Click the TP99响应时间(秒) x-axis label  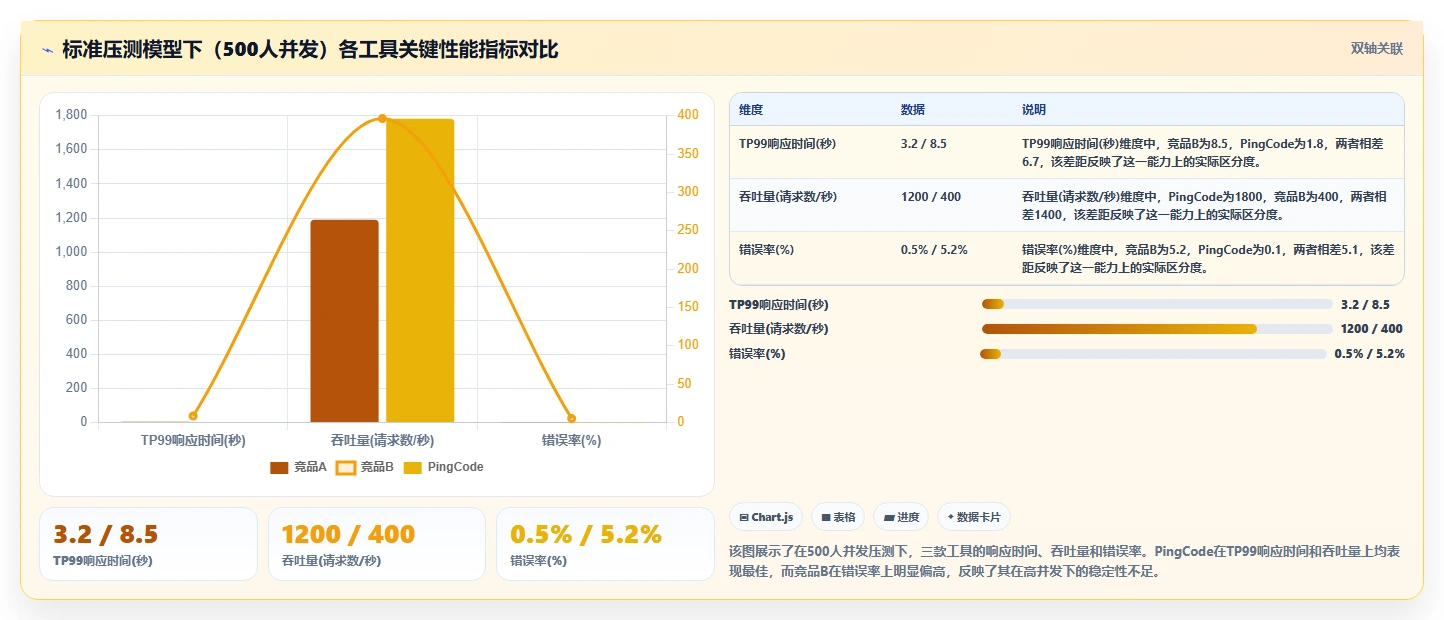point(193,440)
